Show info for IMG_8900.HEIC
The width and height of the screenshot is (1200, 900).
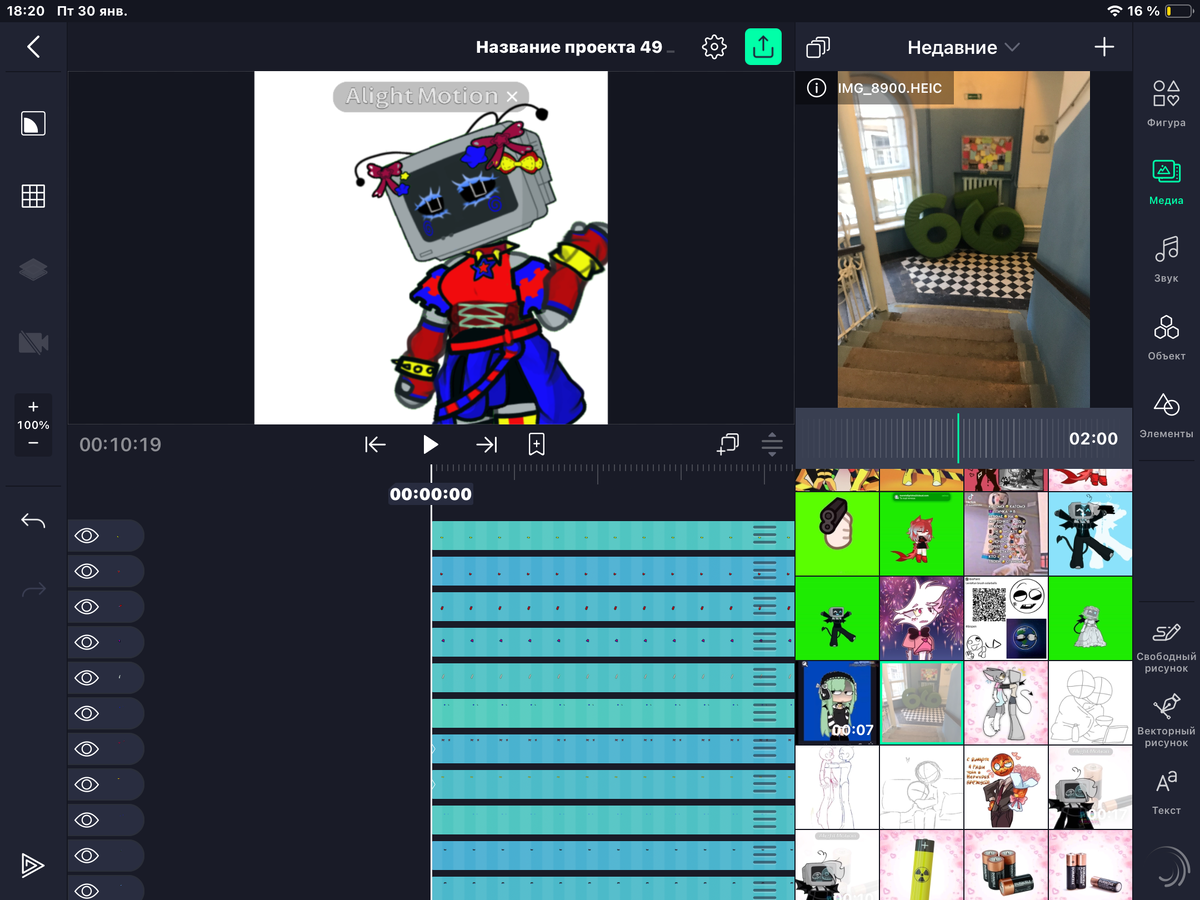coord(817,88)
